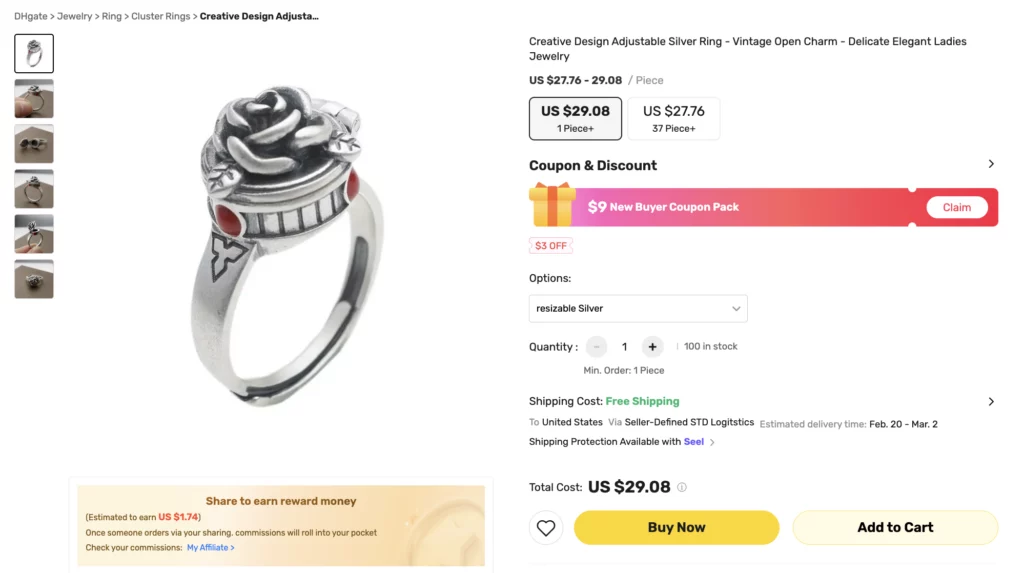Open the Cluster Rings breadcrumb category

(x=160, y=17)
